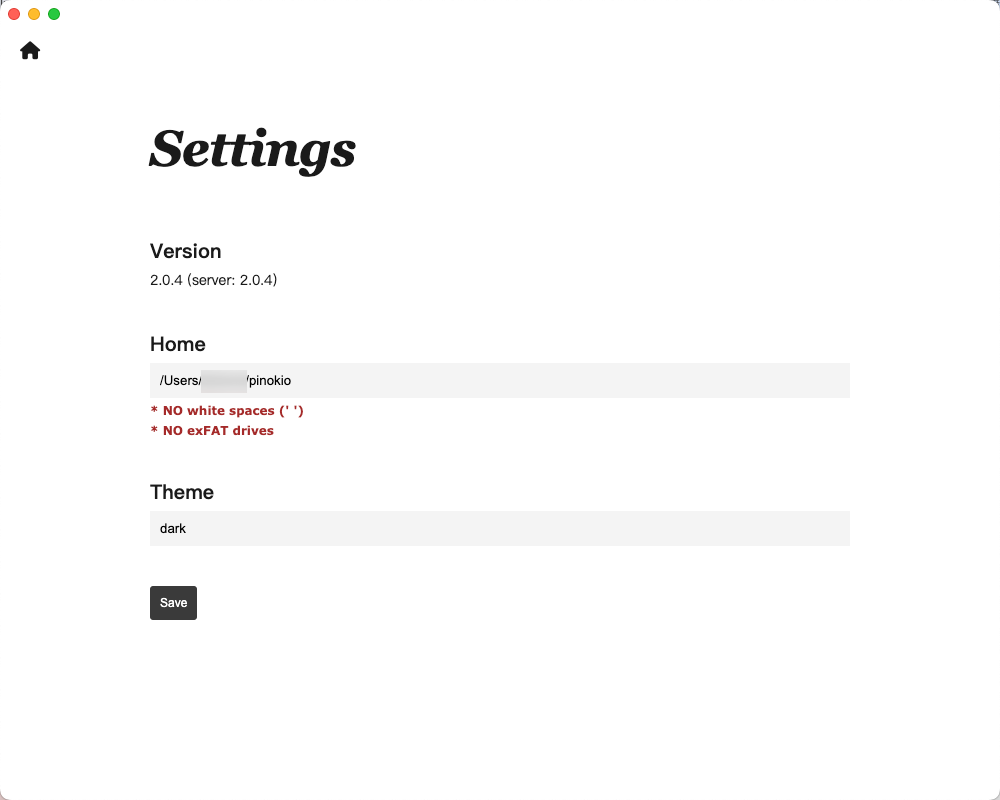The height and width of the screenshot is (800, 1000).
Task: Click the blurred username in Home path
Action: click(224, 381)
